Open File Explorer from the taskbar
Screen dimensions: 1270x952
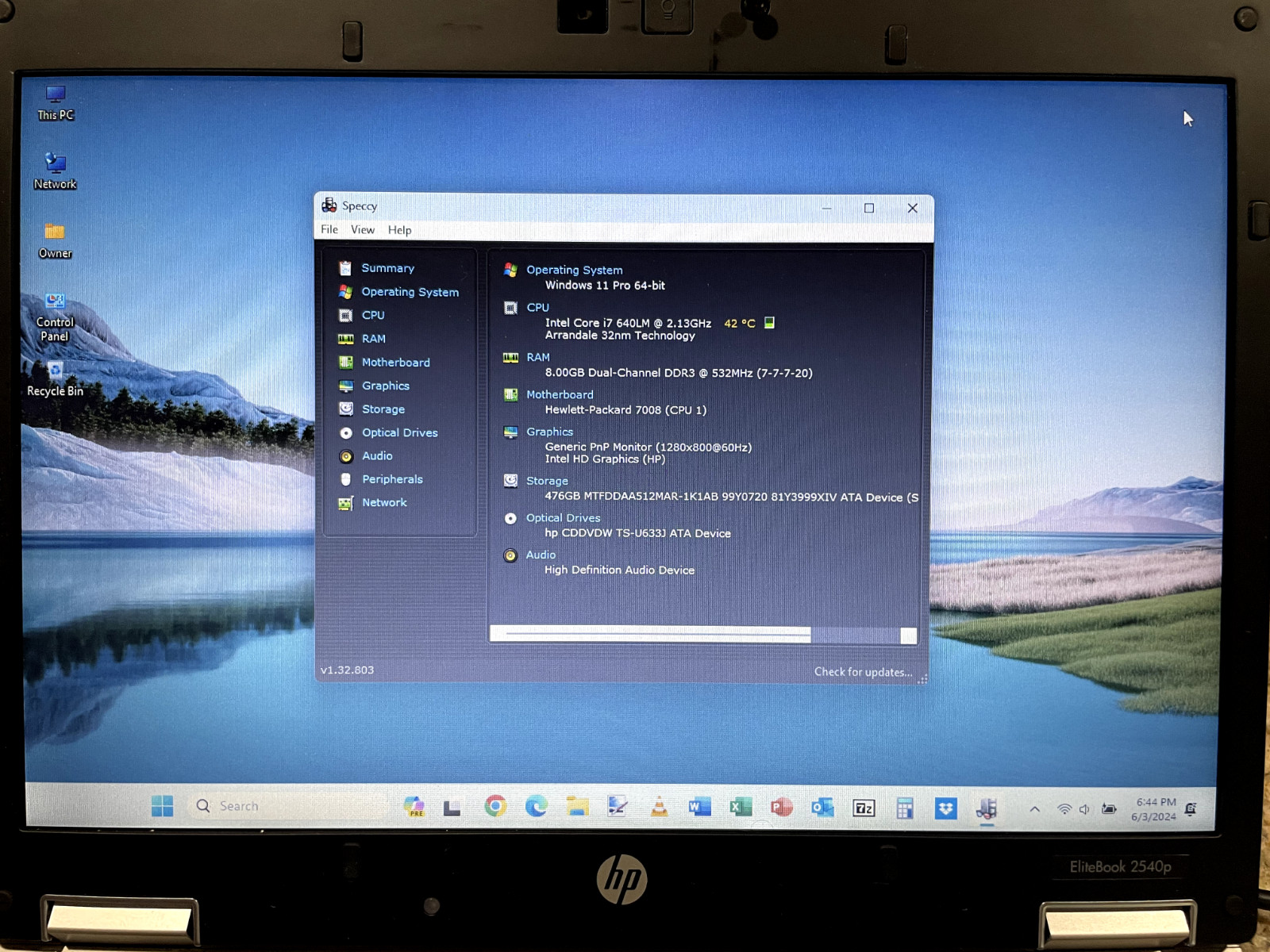coord(577,807)
